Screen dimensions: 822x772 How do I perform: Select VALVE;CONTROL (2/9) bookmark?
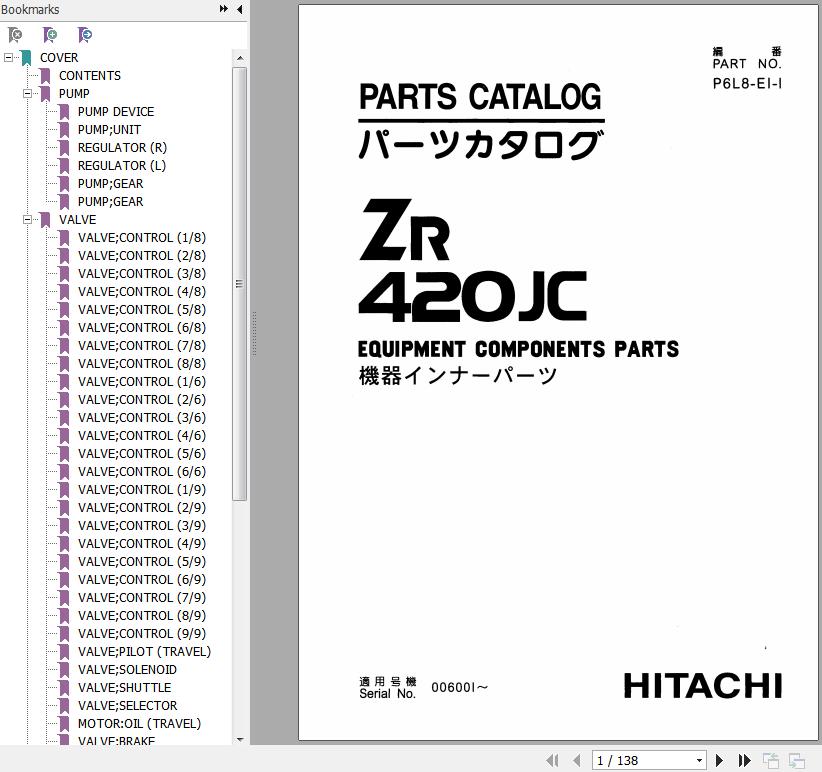(142, 507)
